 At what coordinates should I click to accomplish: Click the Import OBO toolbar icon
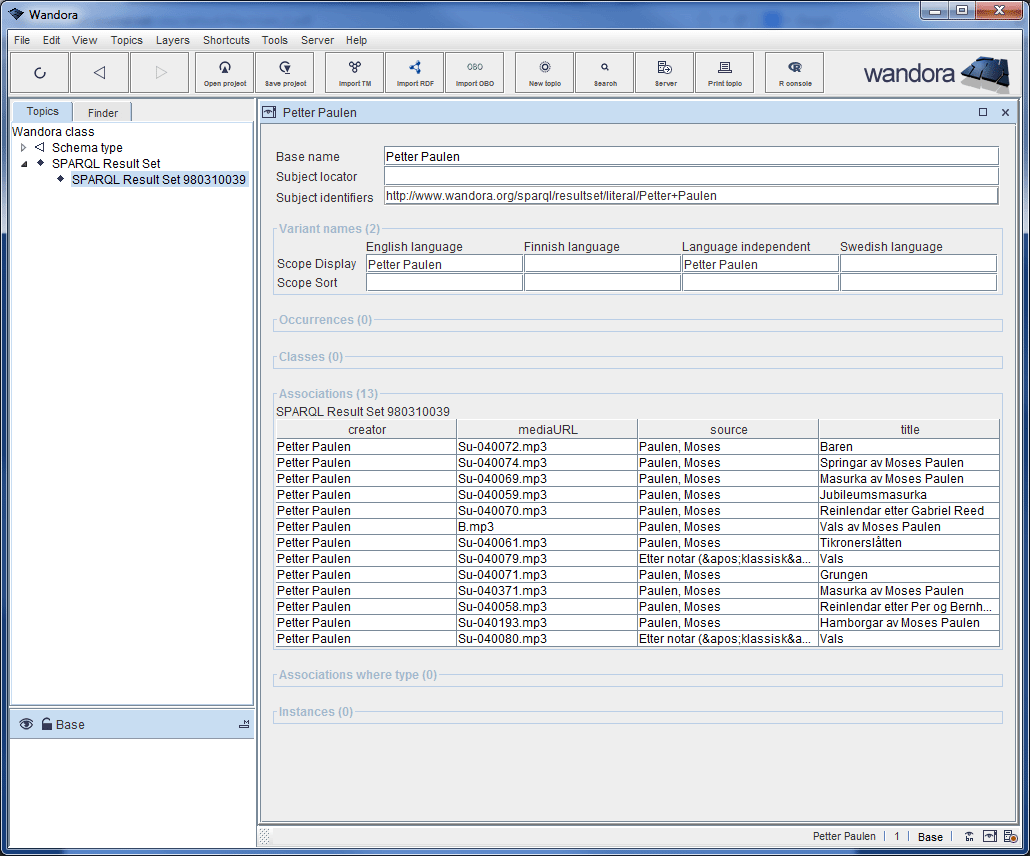click(474, 72)
